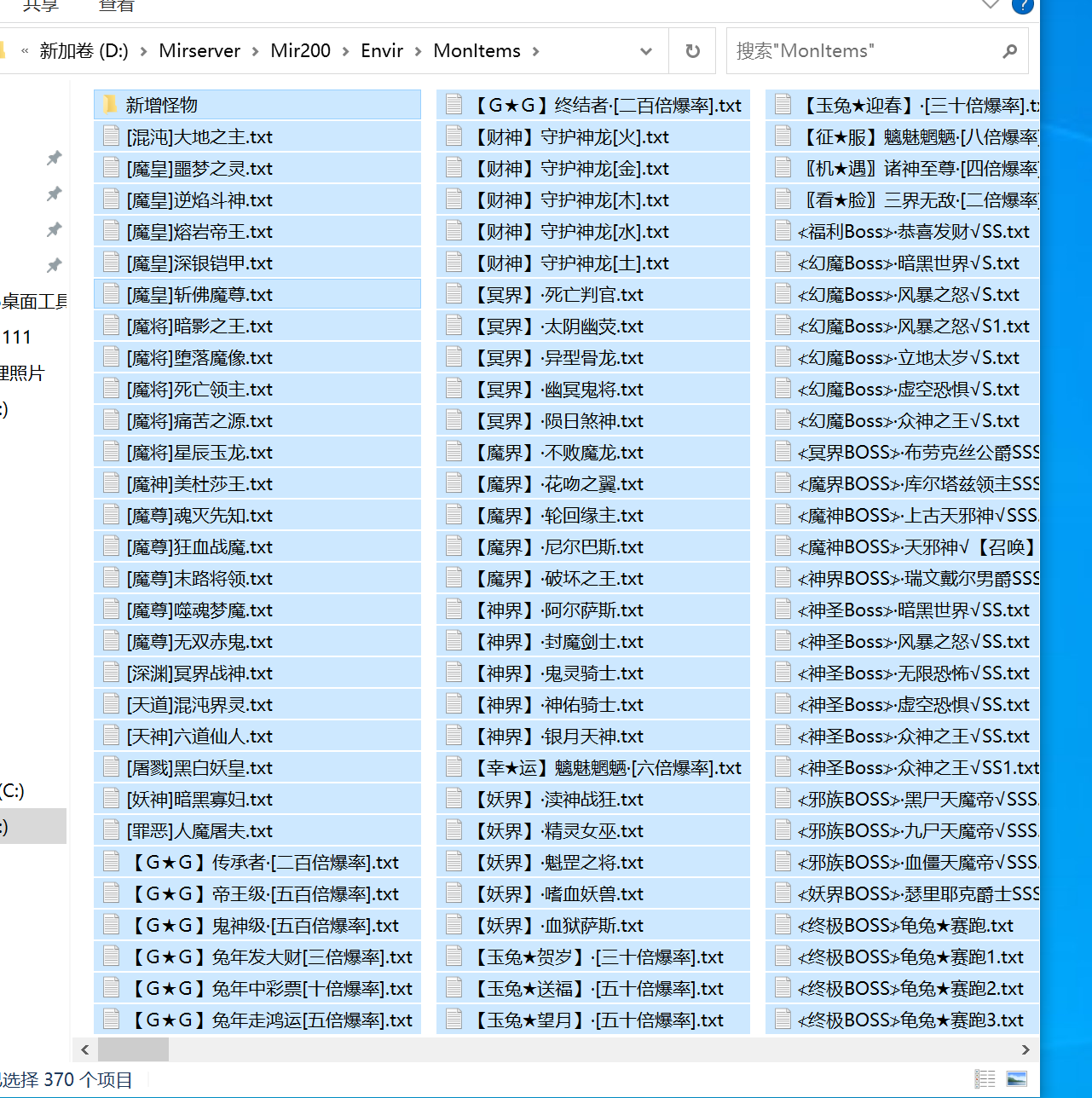The image size is (1092, 1098).
Task: Click the horizontal scrollbar right arrow
Action: [1026, 1049]
